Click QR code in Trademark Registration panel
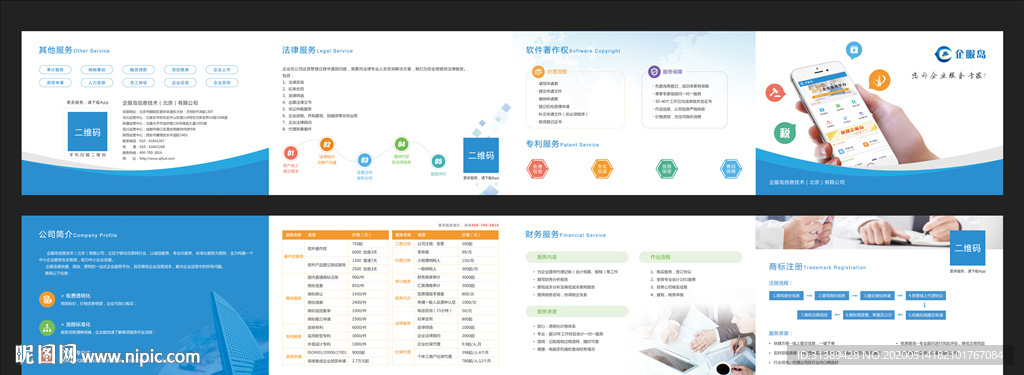1024x375 pixels. point(968,248)
